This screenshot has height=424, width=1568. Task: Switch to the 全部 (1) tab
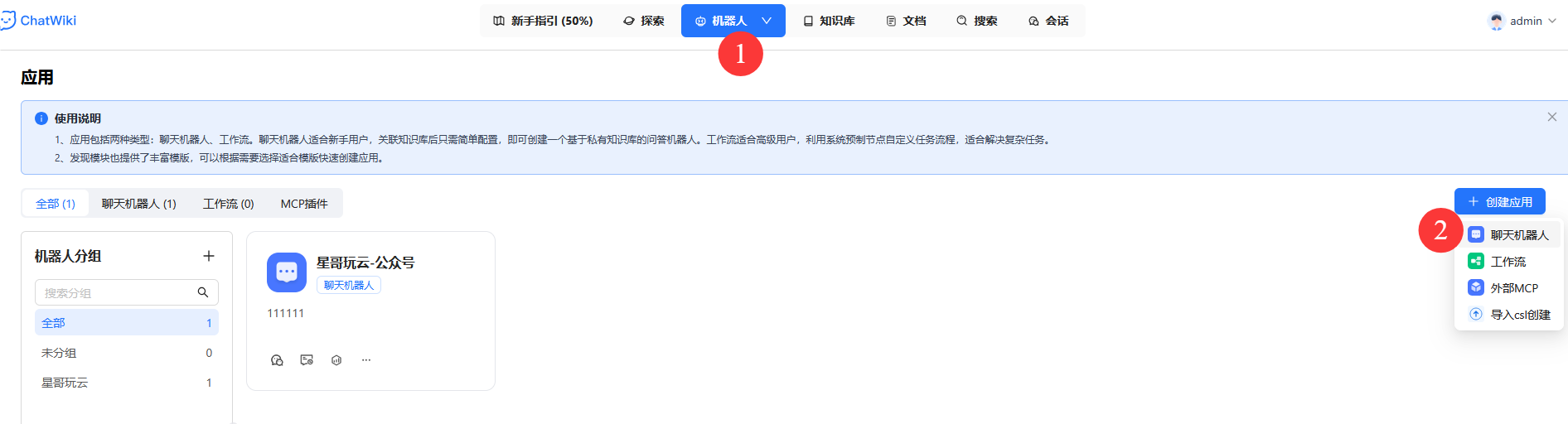(x=56, y=204)
